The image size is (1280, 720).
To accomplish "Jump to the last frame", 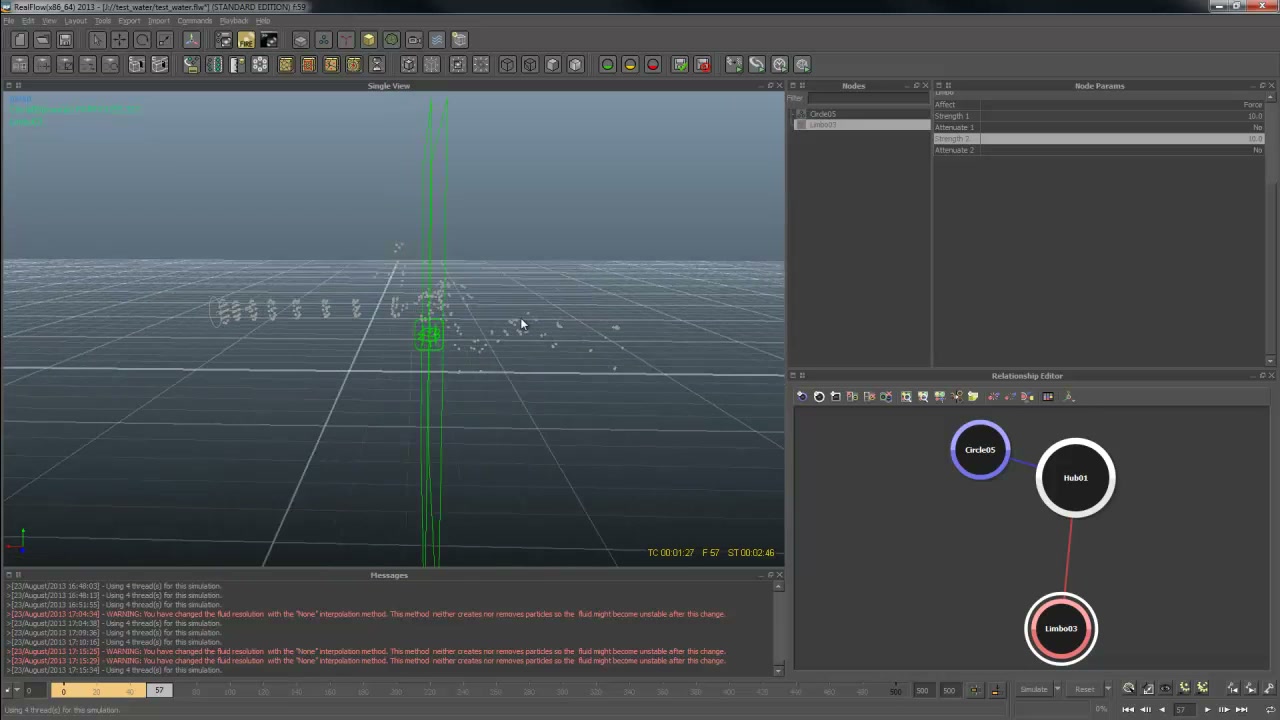I will coord(1241,710).
